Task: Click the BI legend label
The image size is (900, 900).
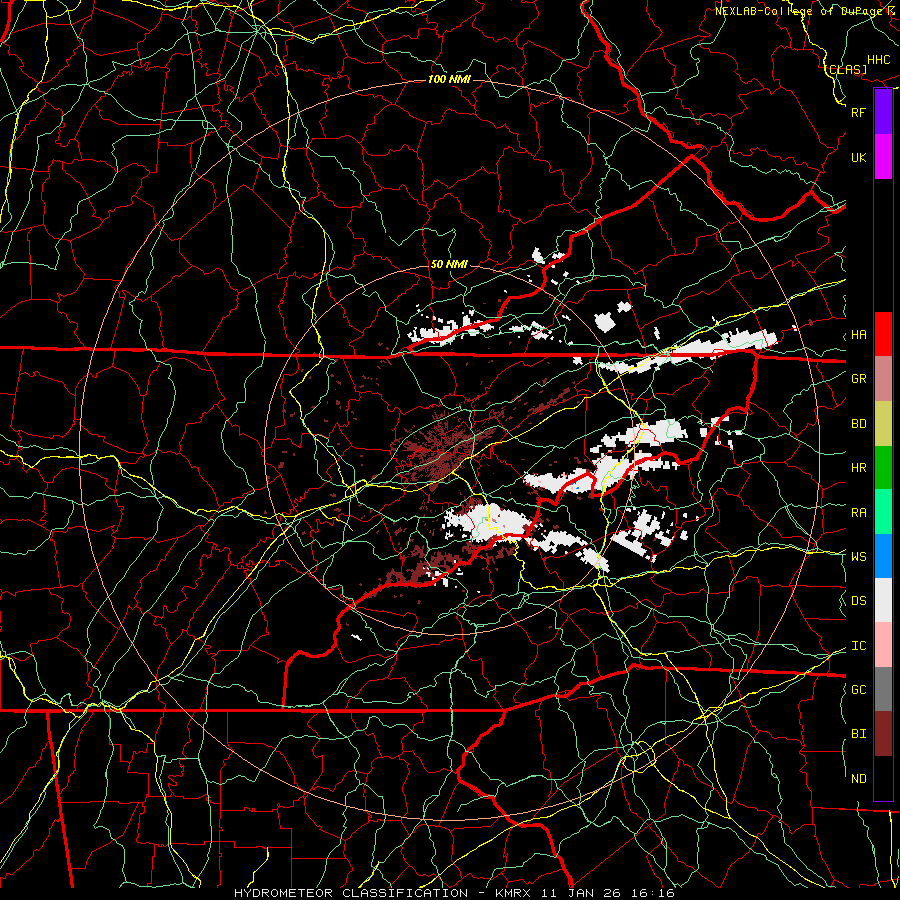Action: coord(859,734)
